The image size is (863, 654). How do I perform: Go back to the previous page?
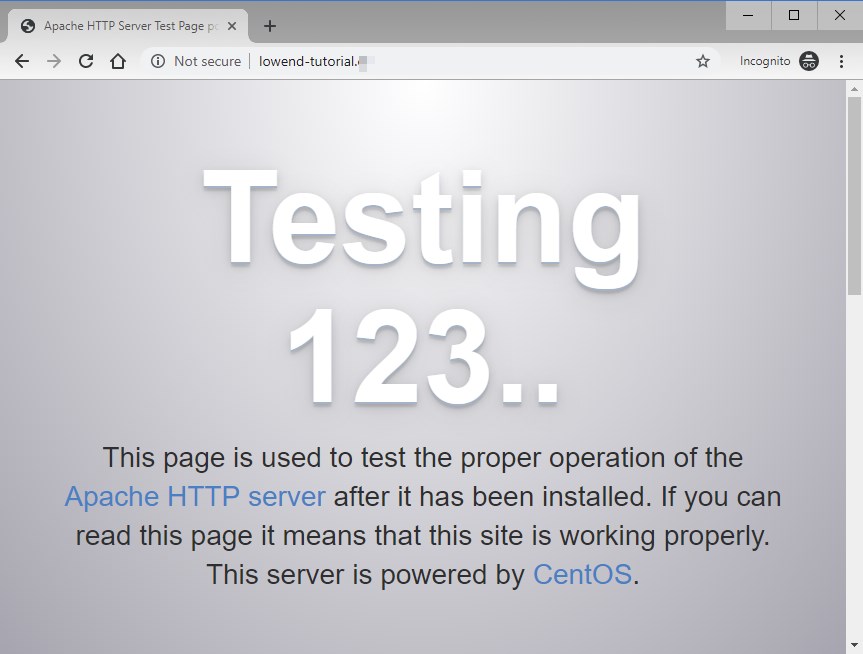pos(22,61)
